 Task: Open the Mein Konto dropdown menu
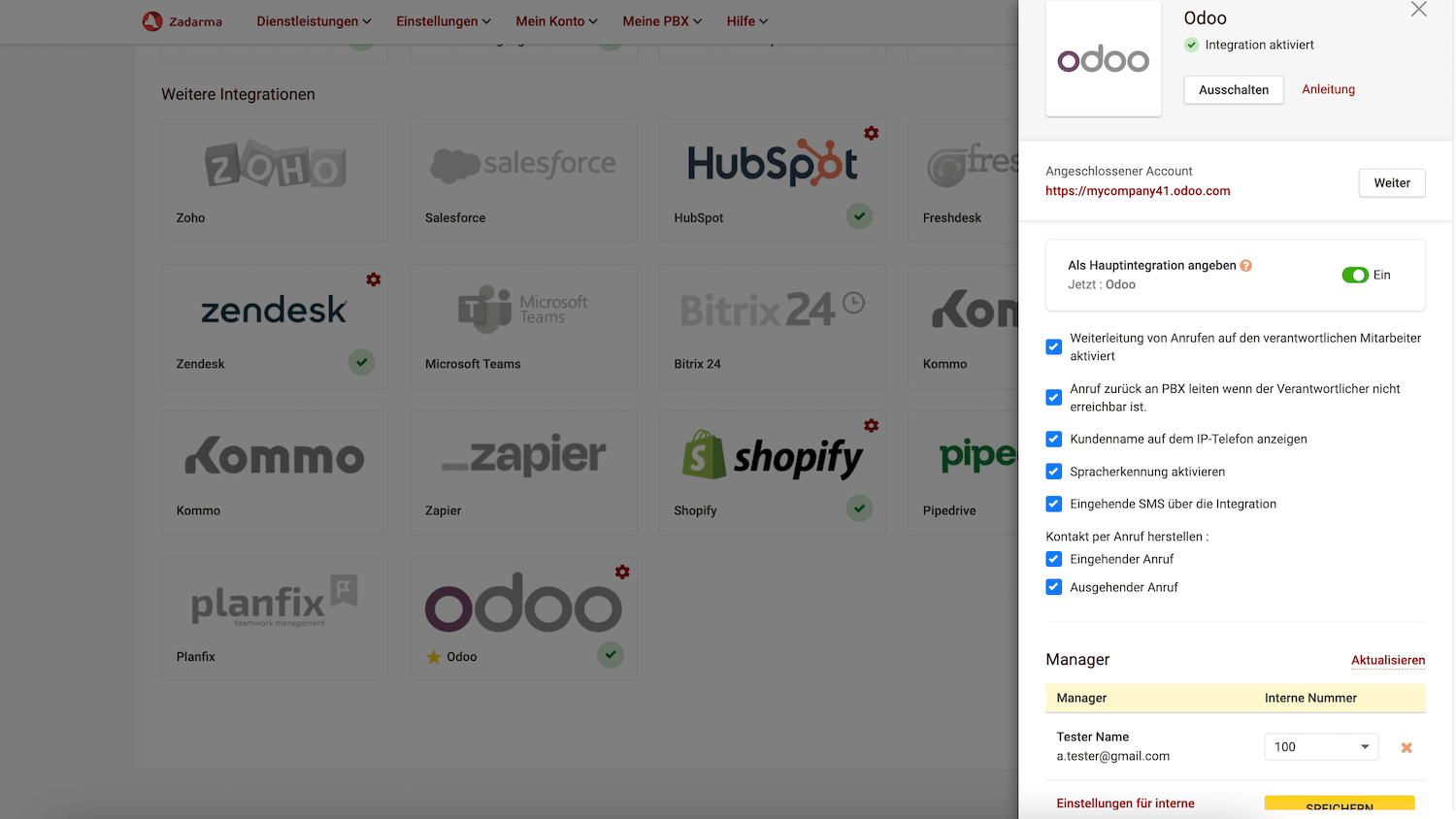pos(556,21)
